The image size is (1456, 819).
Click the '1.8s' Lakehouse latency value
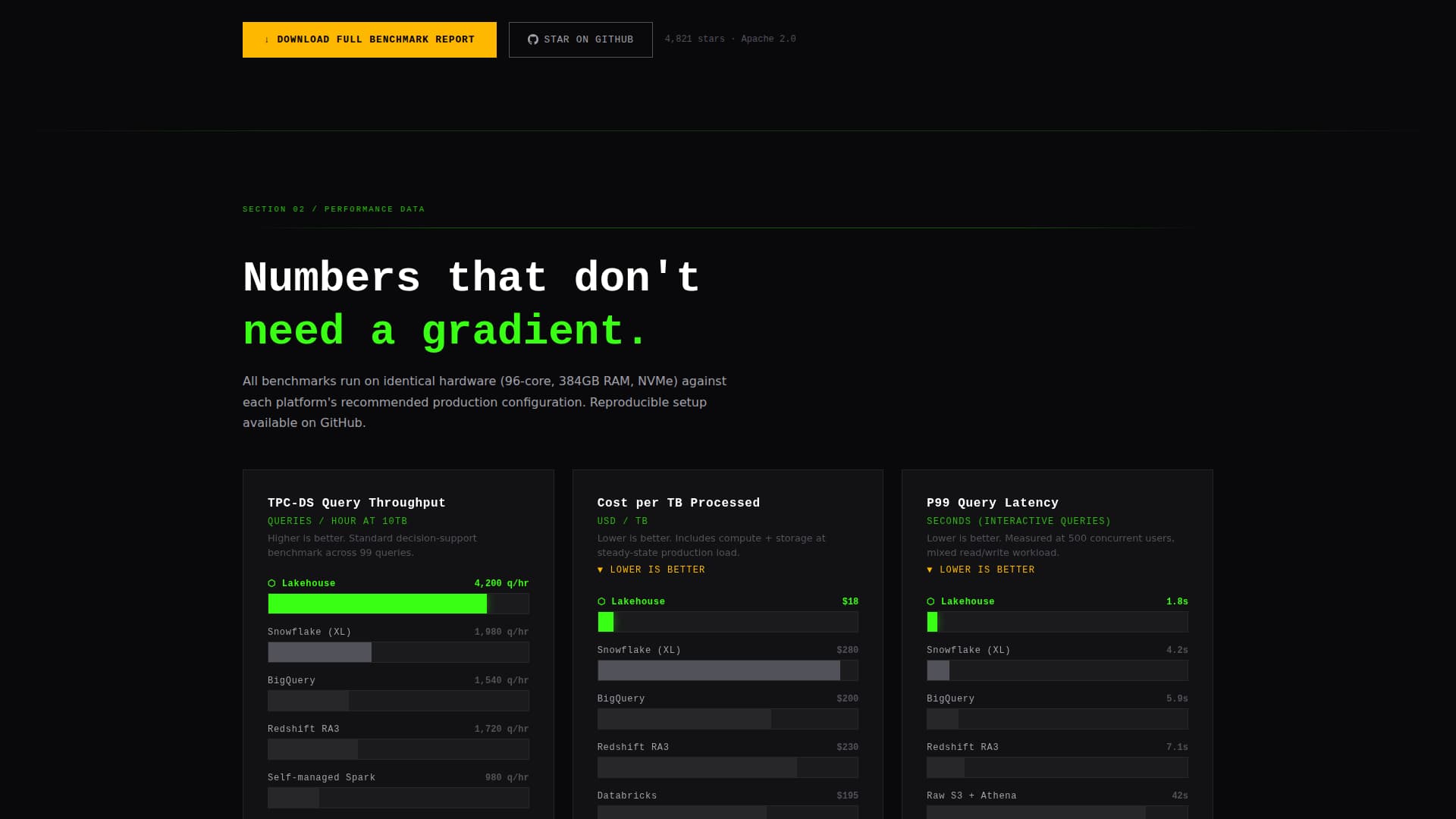click(1177, 601)
